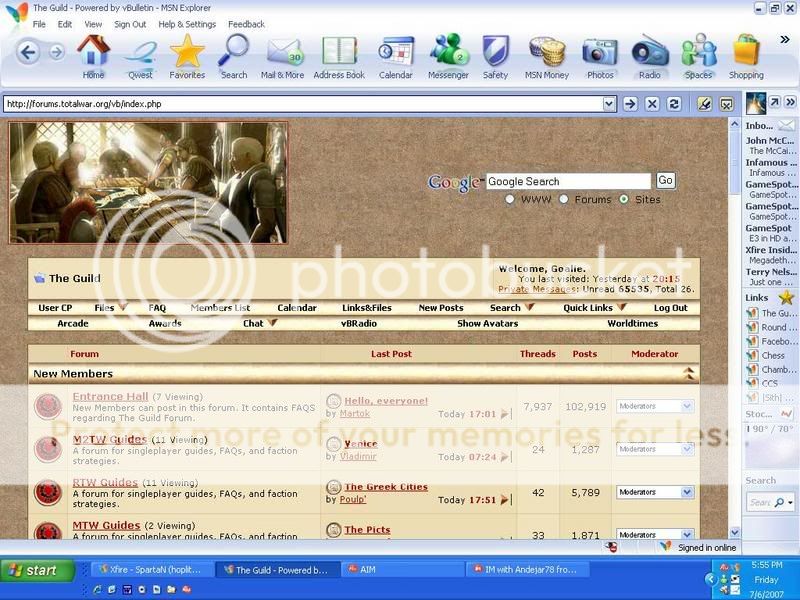Open the Calendar toolbar icon
Viewport: 800px width, 600px height.
click(x=395, y=58)
